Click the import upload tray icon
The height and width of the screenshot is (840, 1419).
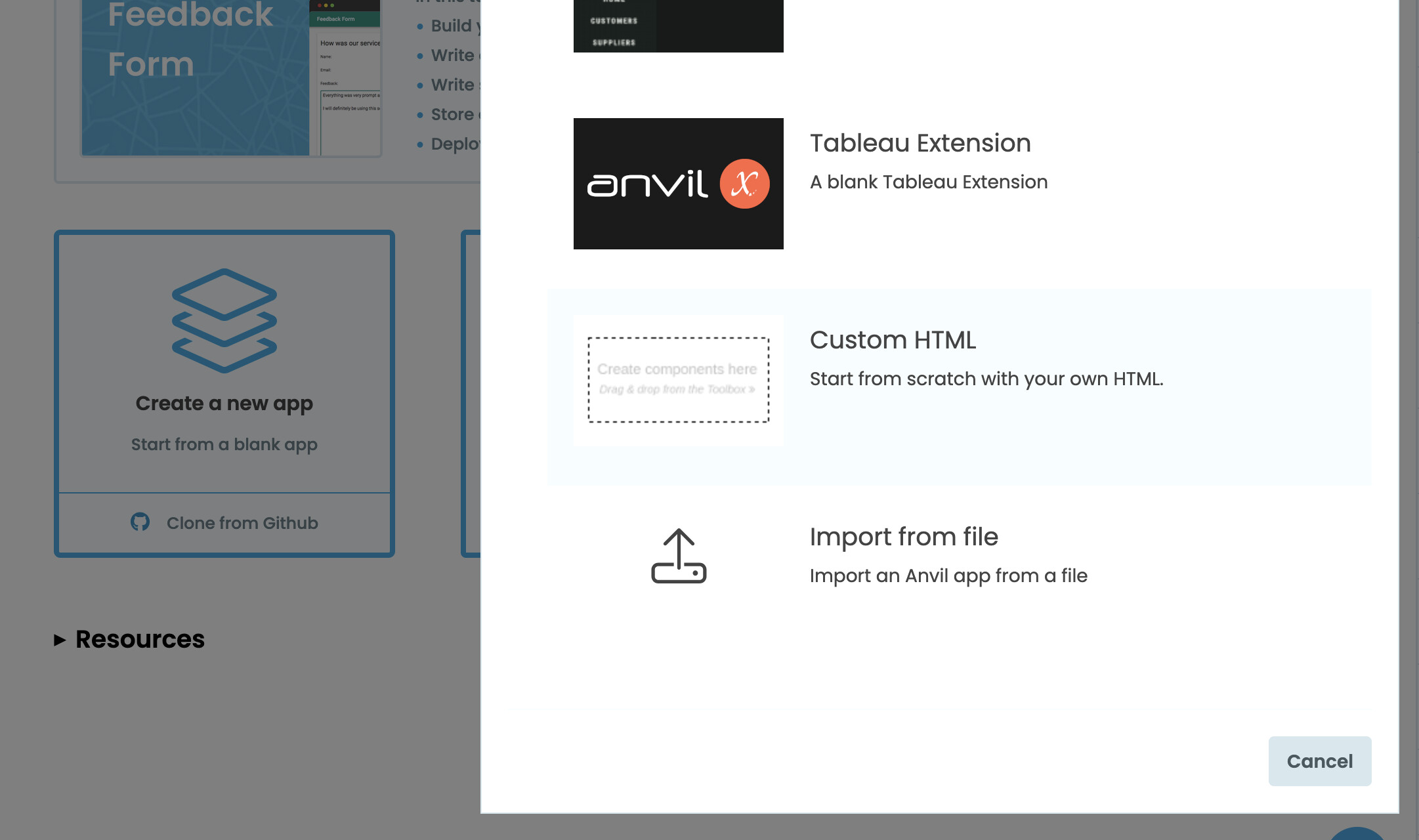[679, 556]
